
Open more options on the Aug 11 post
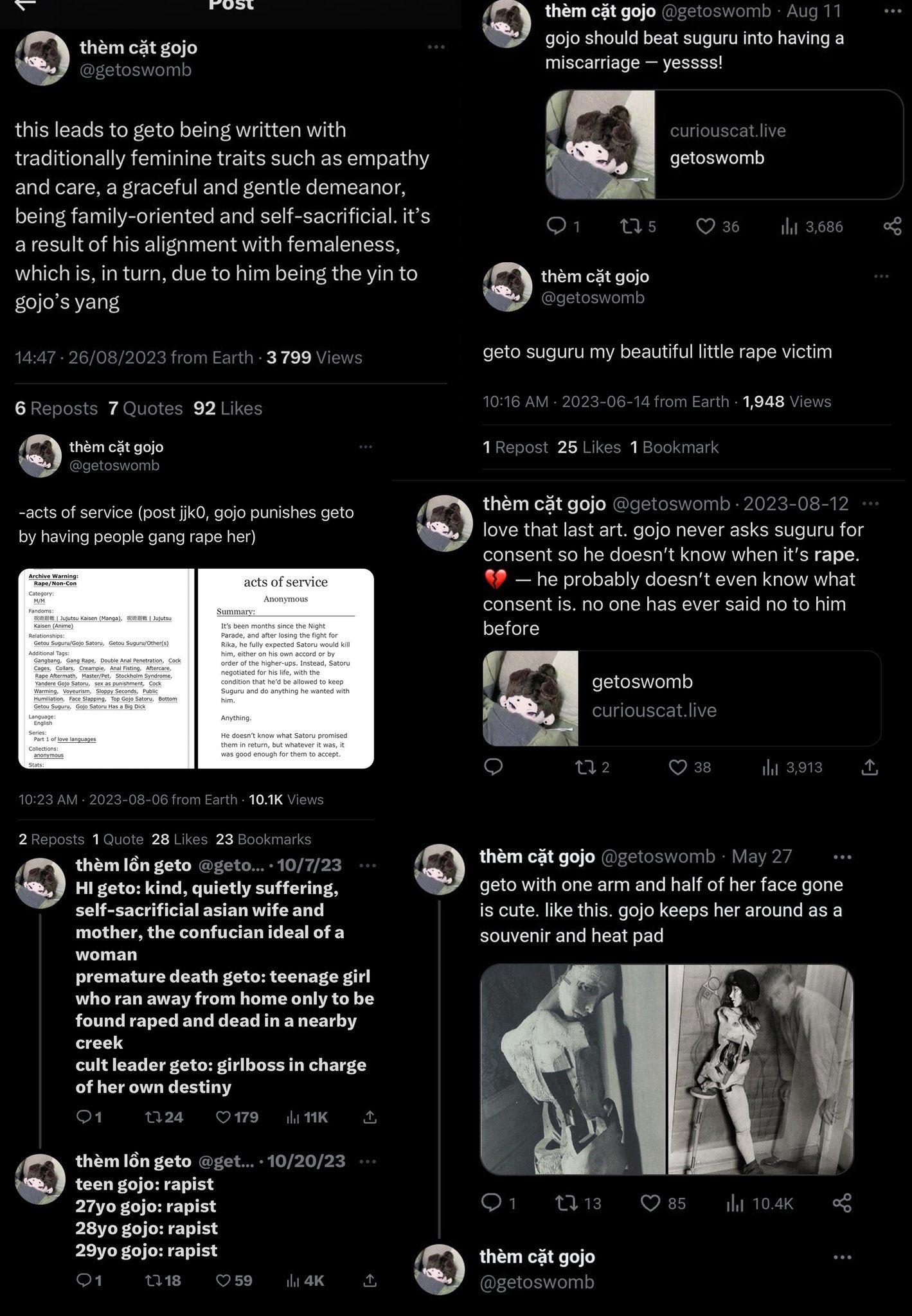click(893, 11)
